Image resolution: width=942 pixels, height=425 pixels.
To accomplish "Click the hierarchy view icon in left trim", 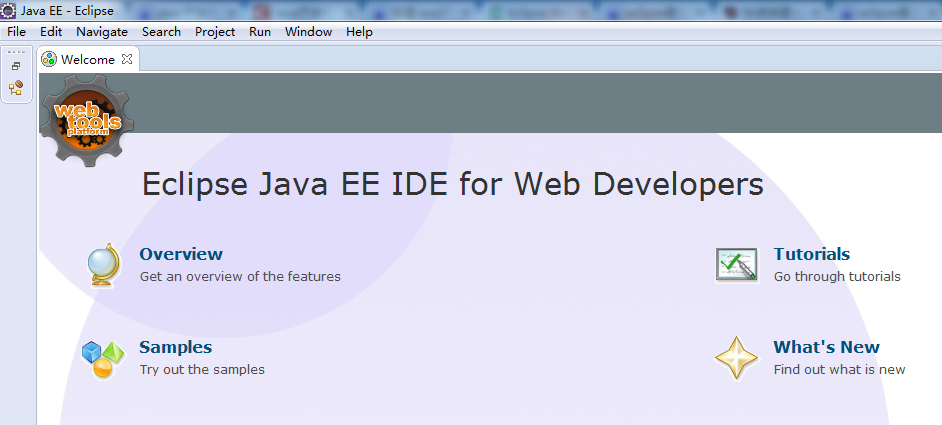I will (16, 88).
